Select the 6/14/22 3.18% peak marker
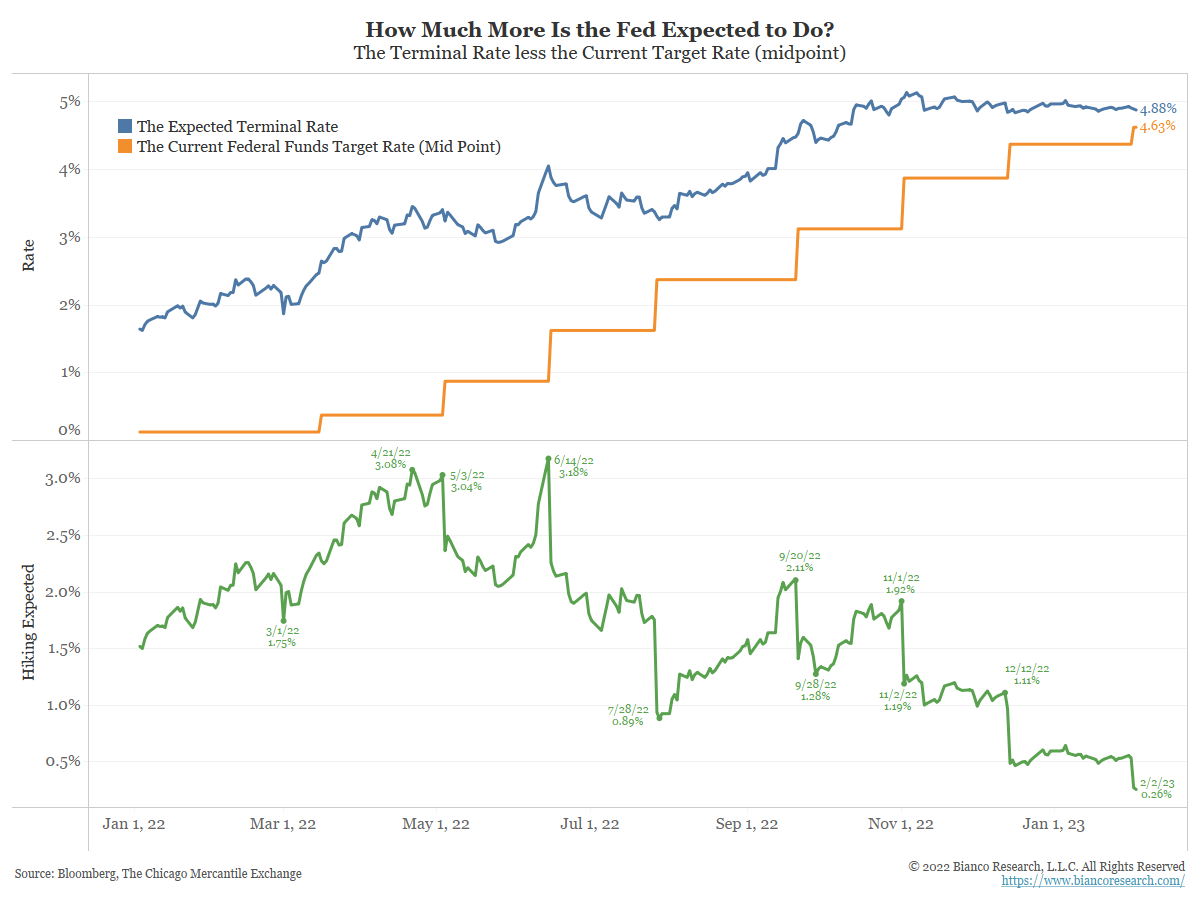1200x900 pixels. [548, 459]
